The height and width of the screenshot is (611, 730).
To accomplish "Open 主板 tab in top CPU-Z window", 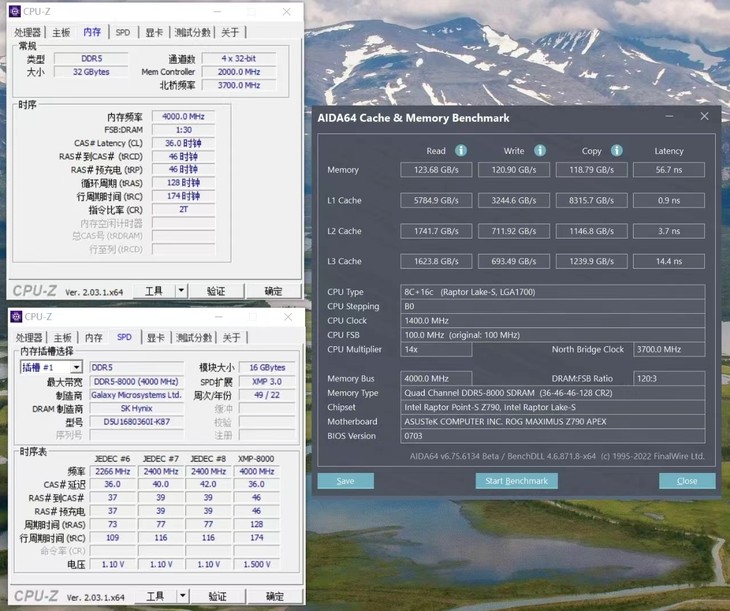I will click(61, 32).
